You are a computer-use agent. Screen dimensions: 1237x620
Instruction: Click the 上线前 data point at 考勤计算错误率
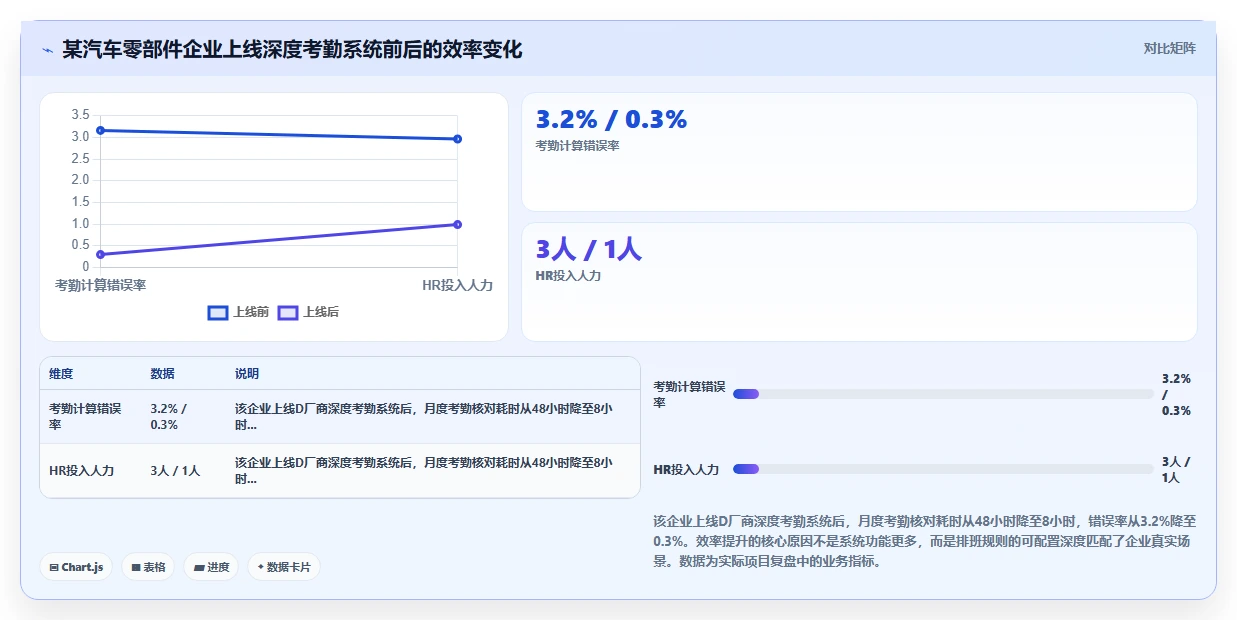point(100,130)
